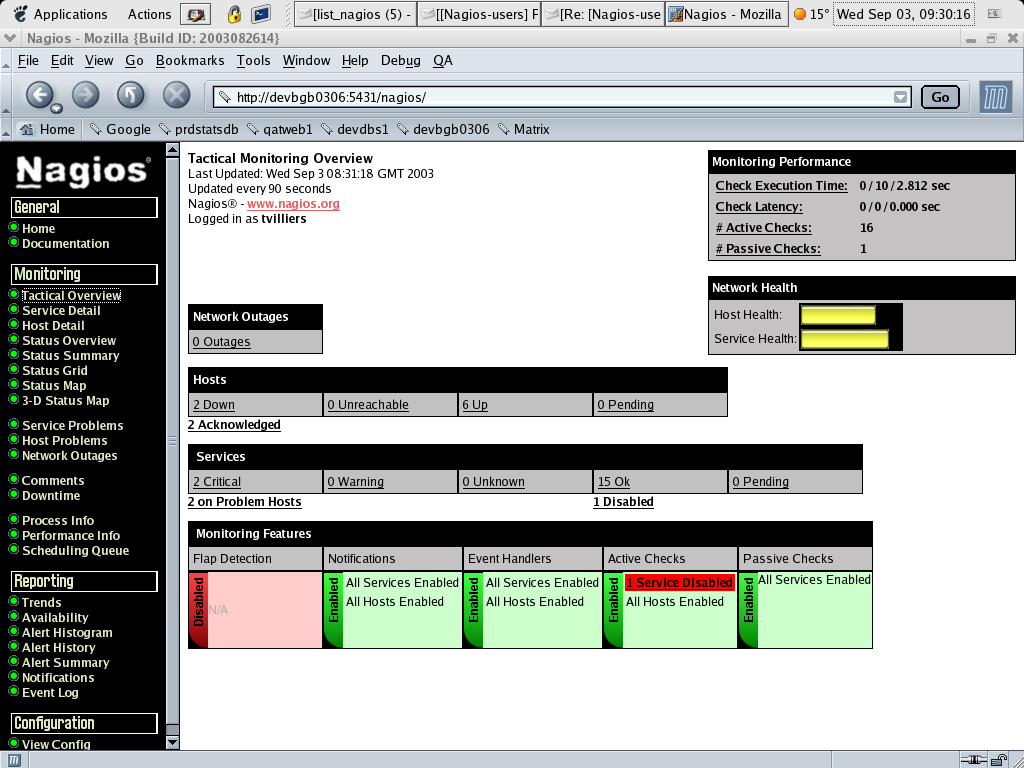Click the yellow Service Health bar
1024x768 pixels.
pyautogui.click(x=844, y=340)
